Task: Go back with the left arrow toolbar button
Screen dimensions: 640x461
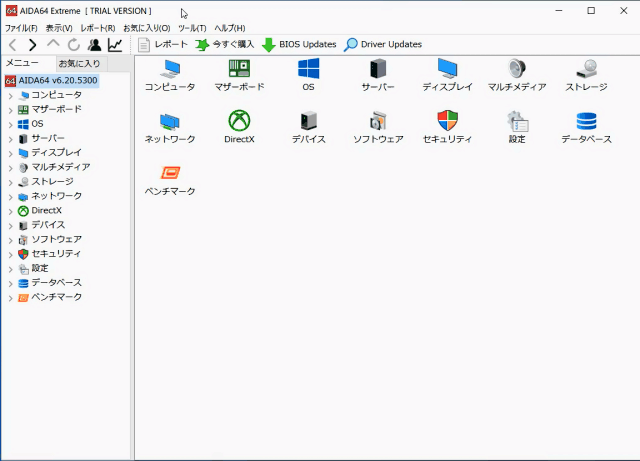Action: point(13,45)
